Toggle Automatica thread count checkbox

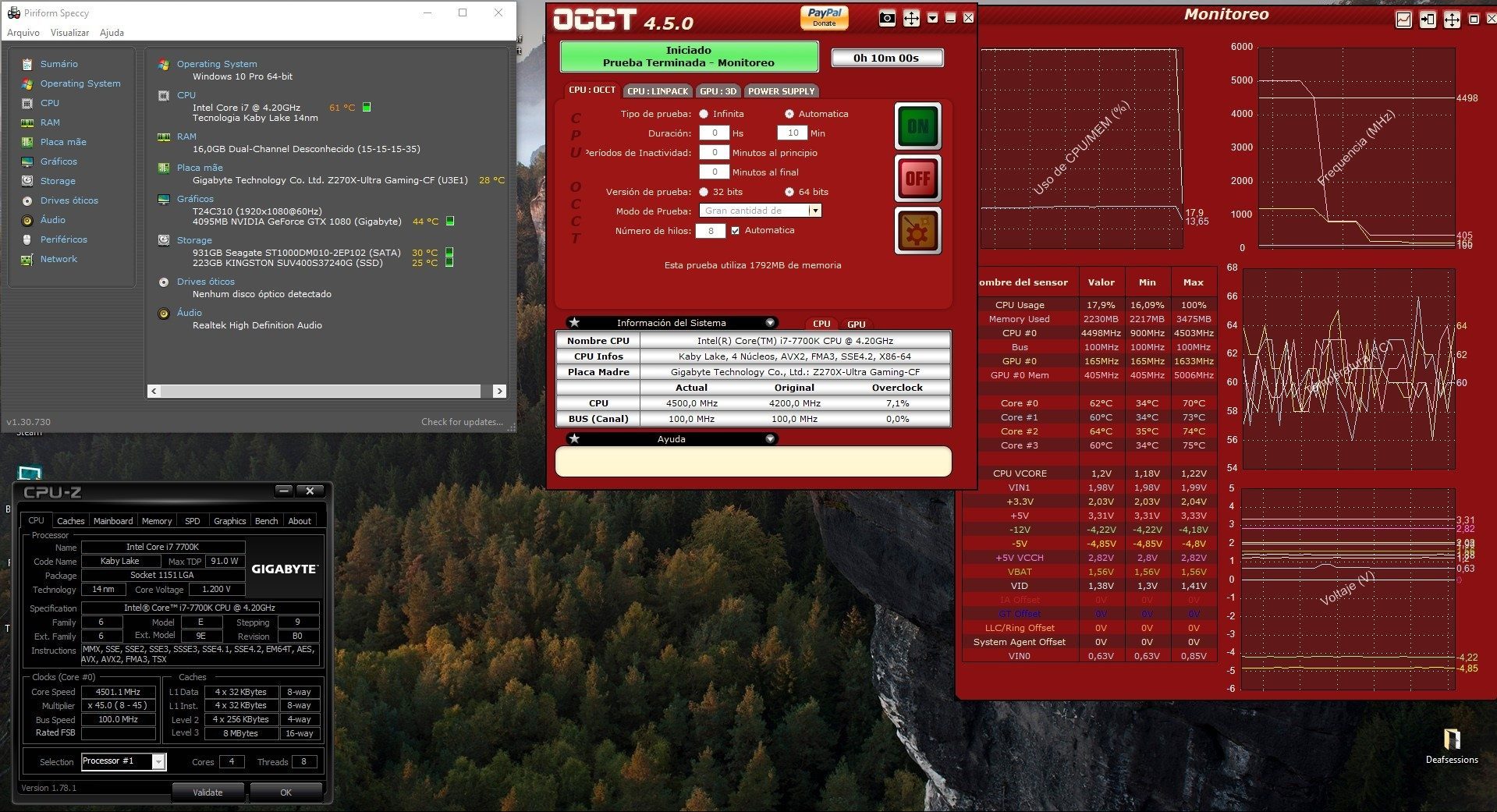point(735,230)
